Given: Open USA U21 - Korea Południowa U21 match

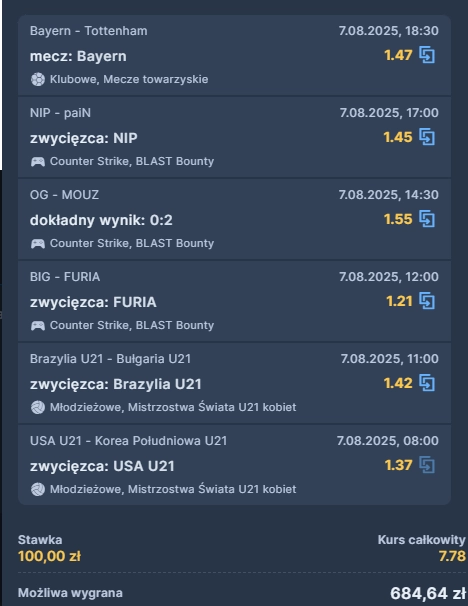Looking at the screenshot, I should tap(128, 441).
